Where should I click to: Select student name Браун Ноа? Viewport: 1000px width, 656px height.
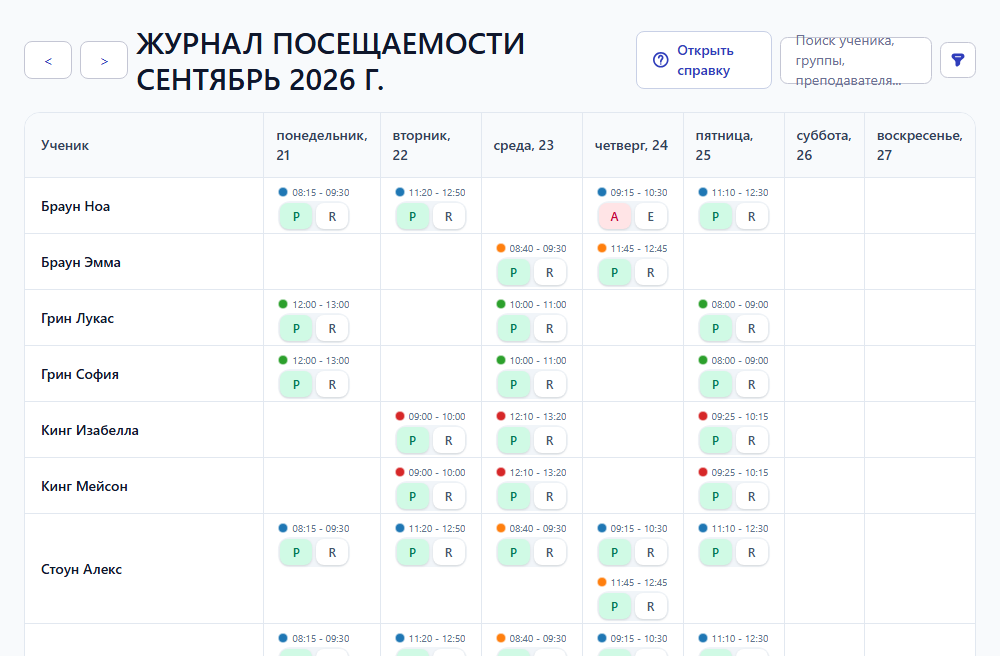click(75, 207)
